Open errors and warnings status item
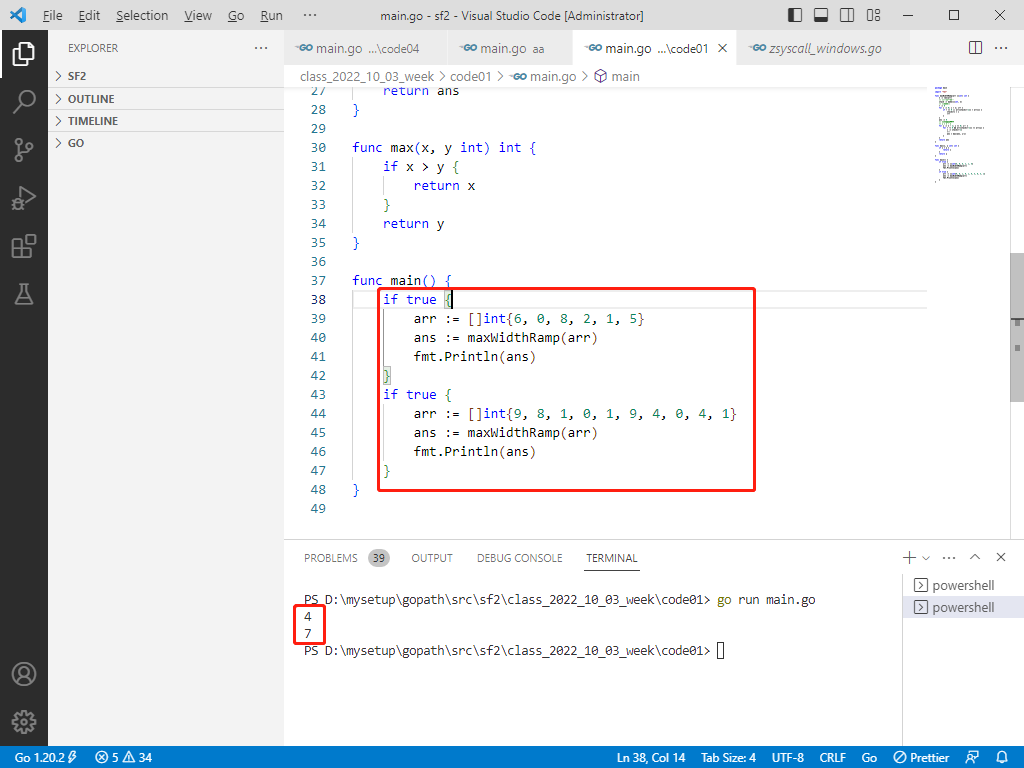This screenshot has width=1024, height=768. (123, 758)
